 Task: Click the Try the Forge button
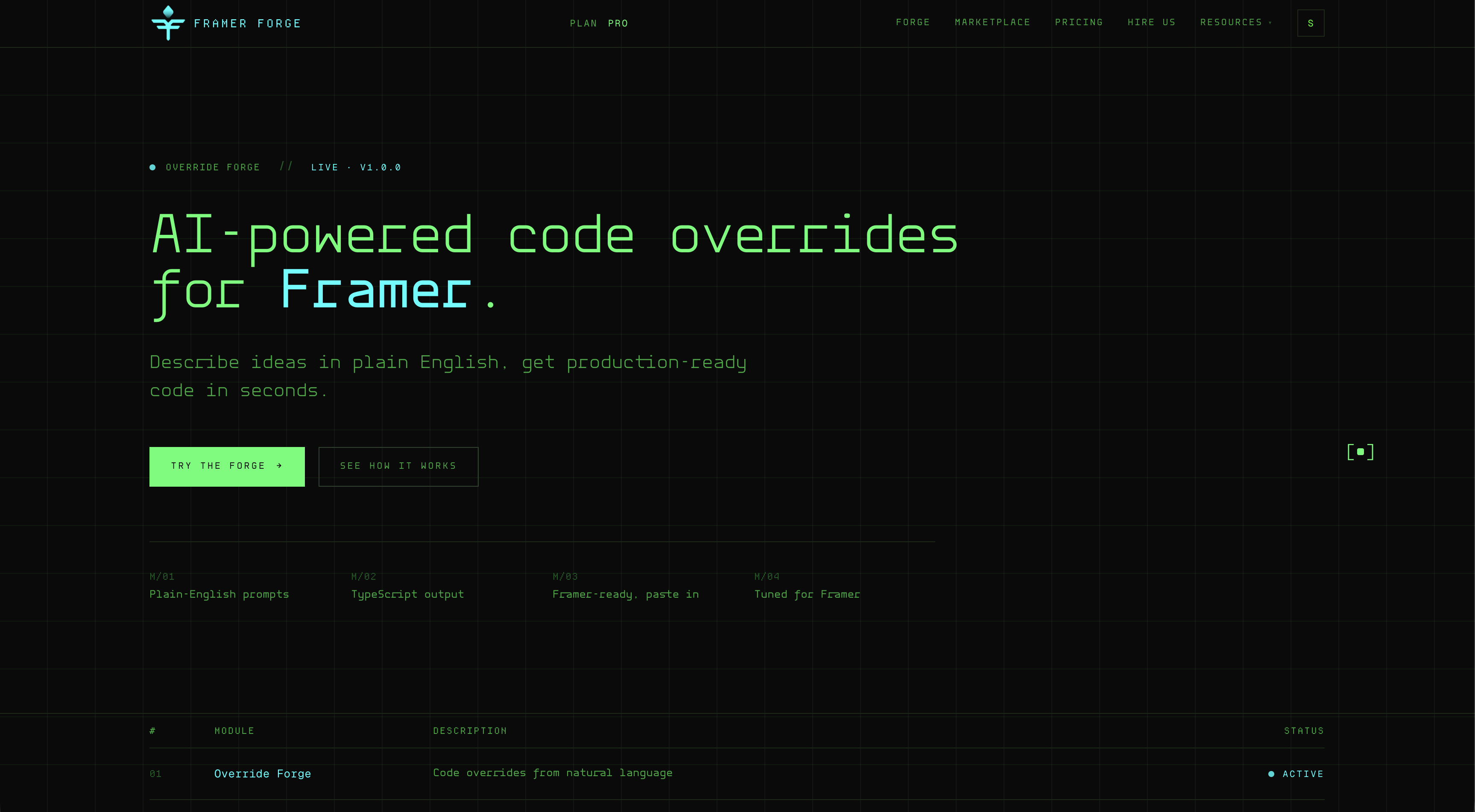click(x=227, y=466)
